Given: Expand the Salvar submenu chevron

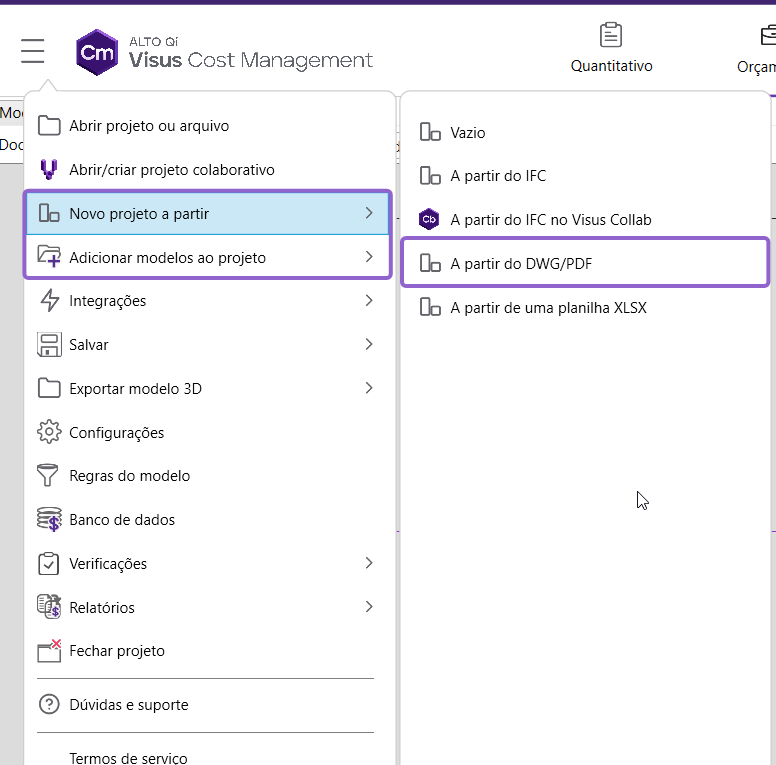Looking at the screenshot, I should [369, 344].
